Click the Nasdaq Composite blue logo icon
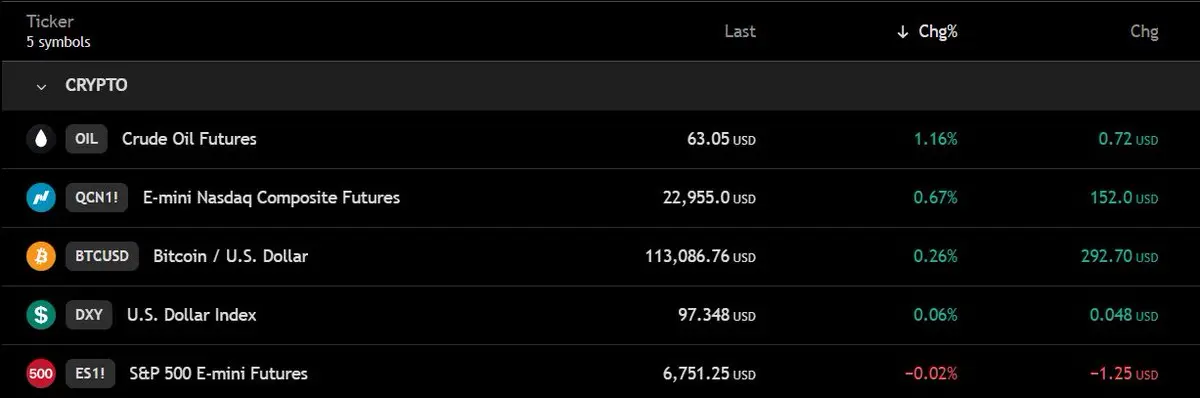Image resolution: width=1200 pixels, height=398 pixels. click(41, 198)
